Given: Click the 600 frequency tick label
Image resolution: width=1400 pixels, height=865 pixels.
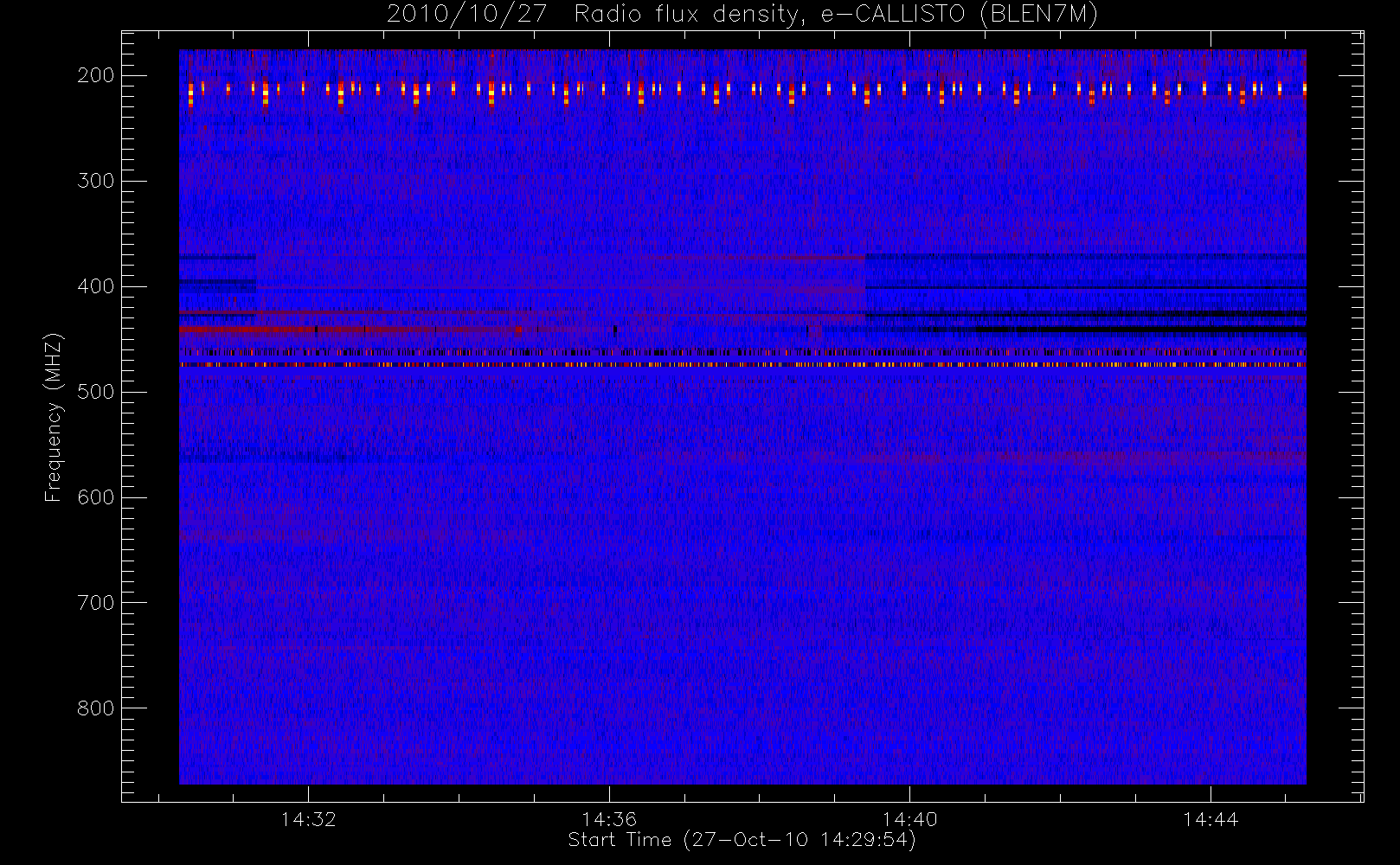Looking at the screenshot, I should coord(96,497).
